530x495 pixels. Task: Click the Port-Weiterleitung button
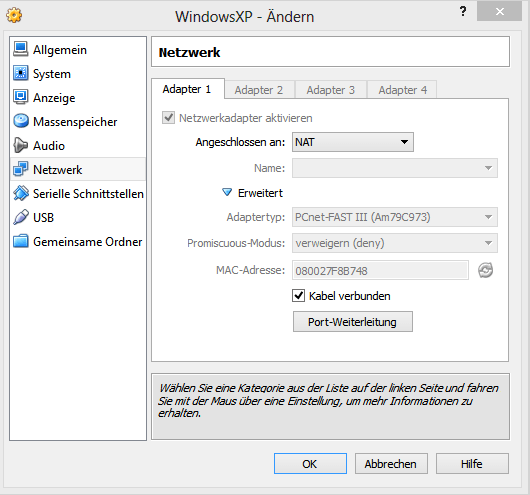coord(353,322)
